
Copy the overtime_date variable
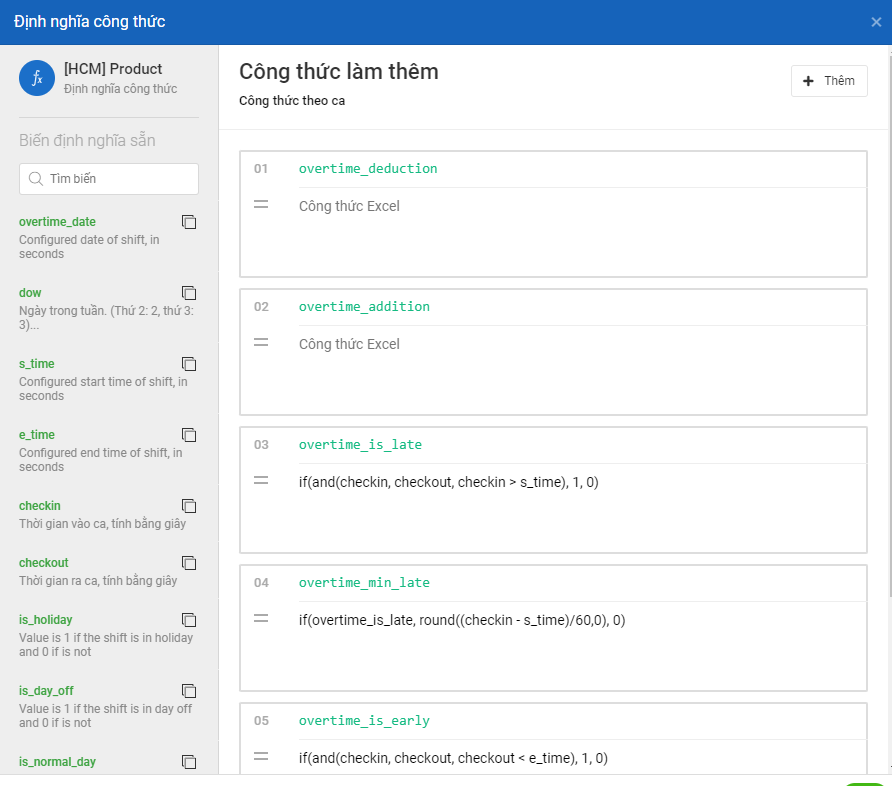[189, 222]
